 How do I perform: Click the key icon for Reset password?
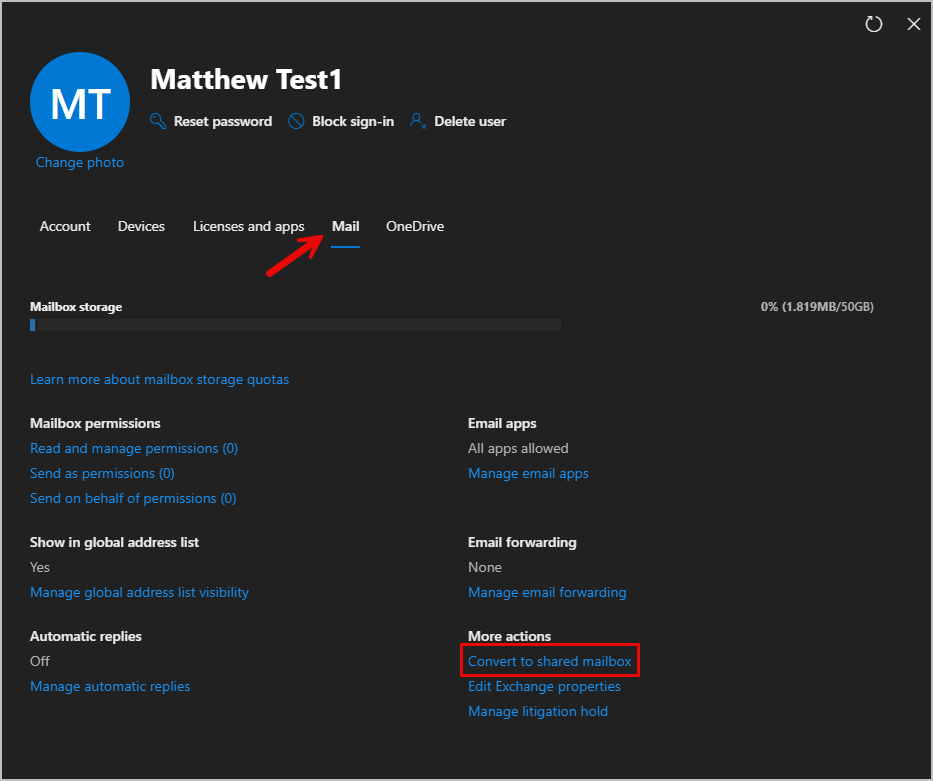pos(158,121)
